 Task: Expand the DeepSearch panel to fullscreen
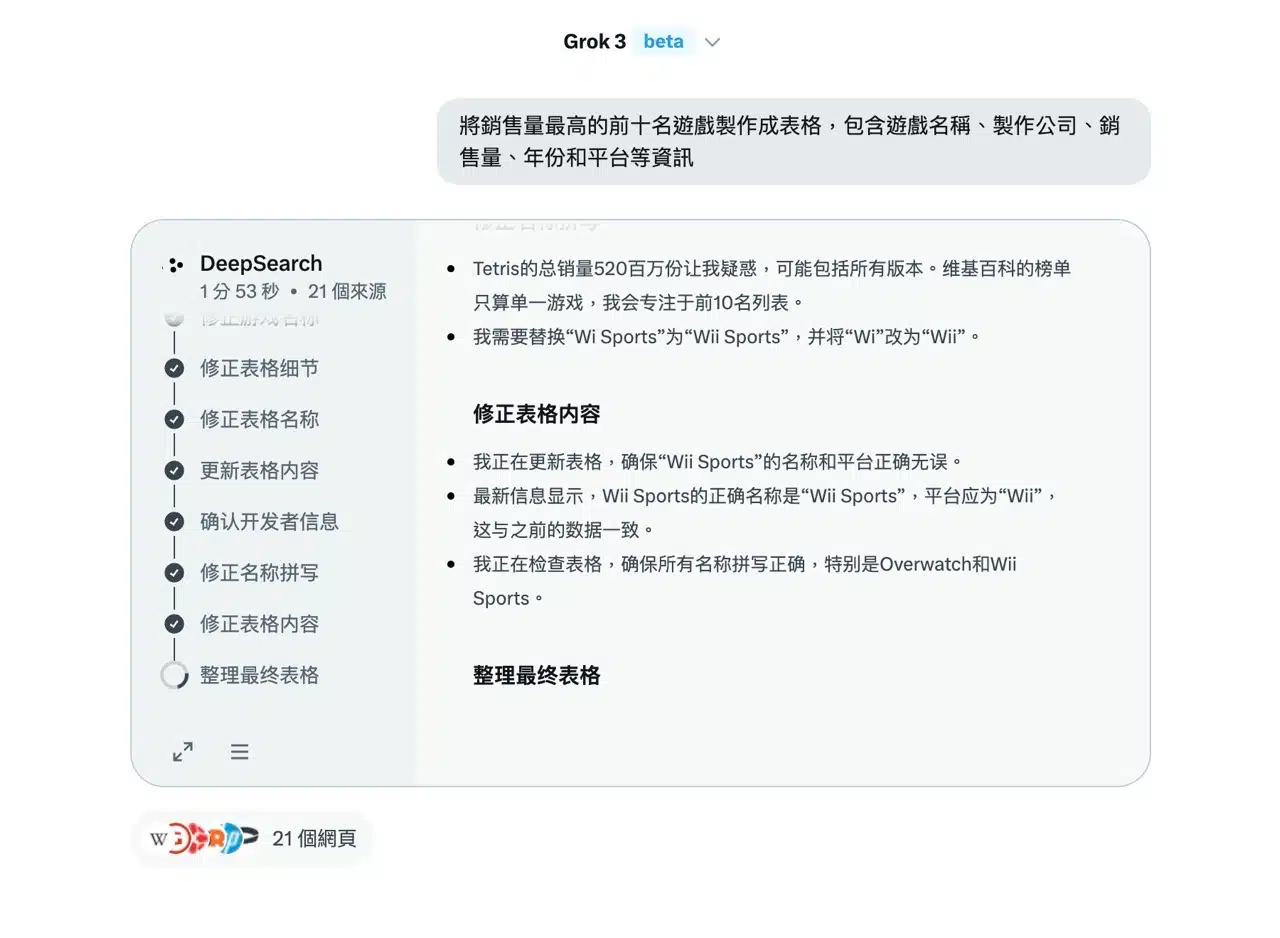[x=183, y=752]
